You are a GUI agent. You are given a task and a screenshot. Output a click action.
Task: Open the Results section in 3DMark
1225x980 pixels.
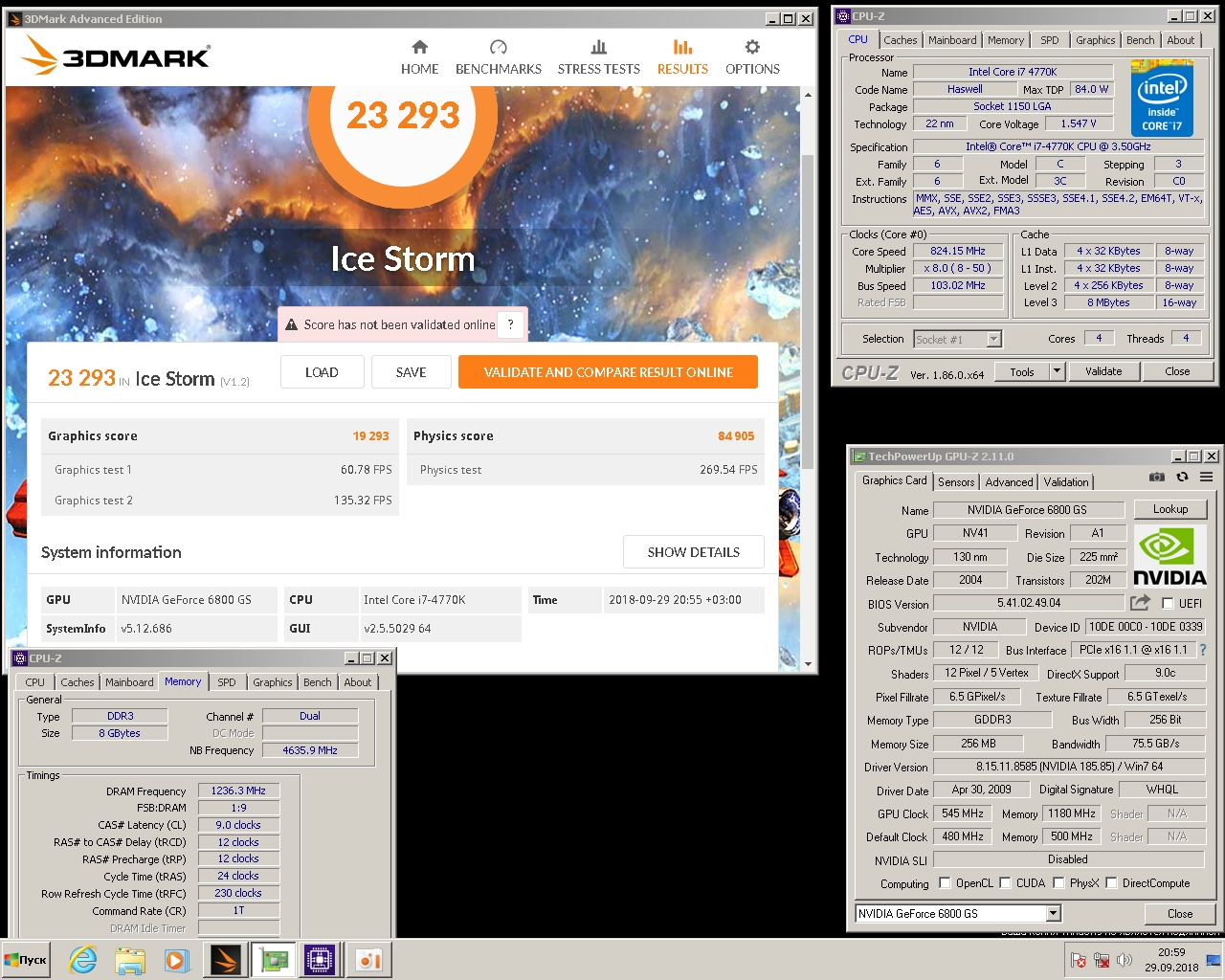tap(682, 57)
